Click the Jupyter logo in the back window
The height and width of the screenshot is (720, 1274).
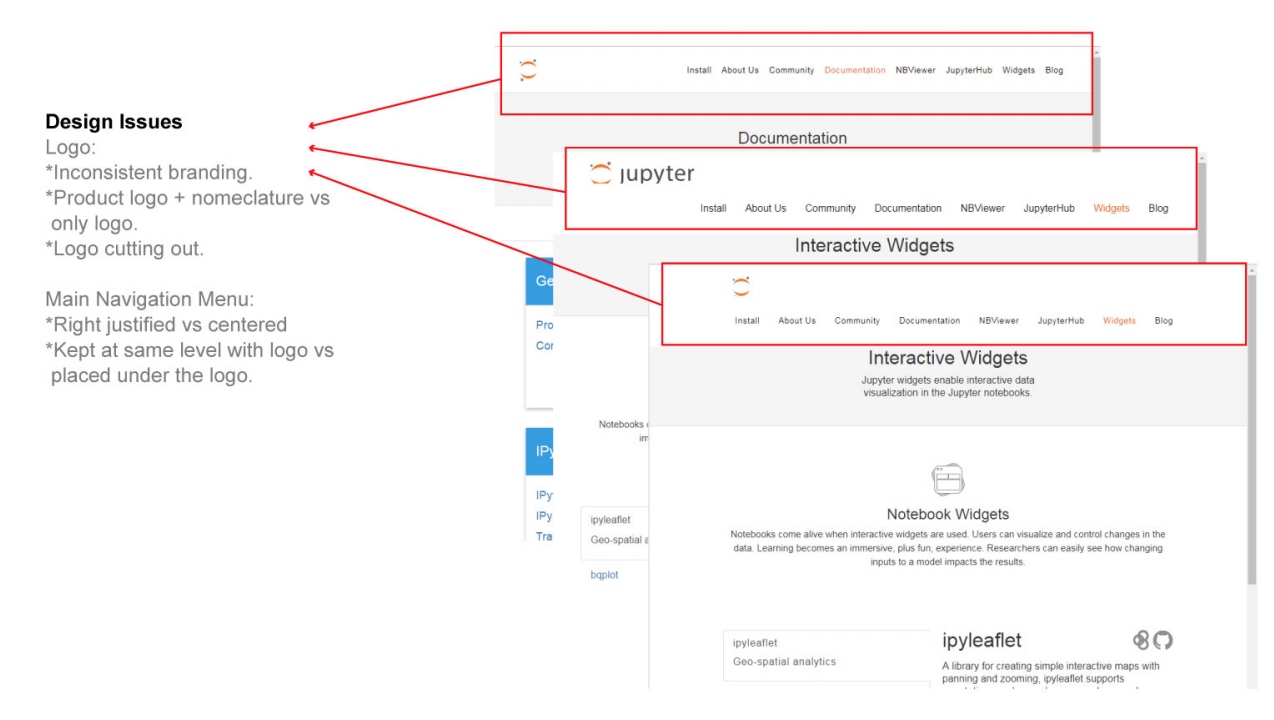point(528,70)
